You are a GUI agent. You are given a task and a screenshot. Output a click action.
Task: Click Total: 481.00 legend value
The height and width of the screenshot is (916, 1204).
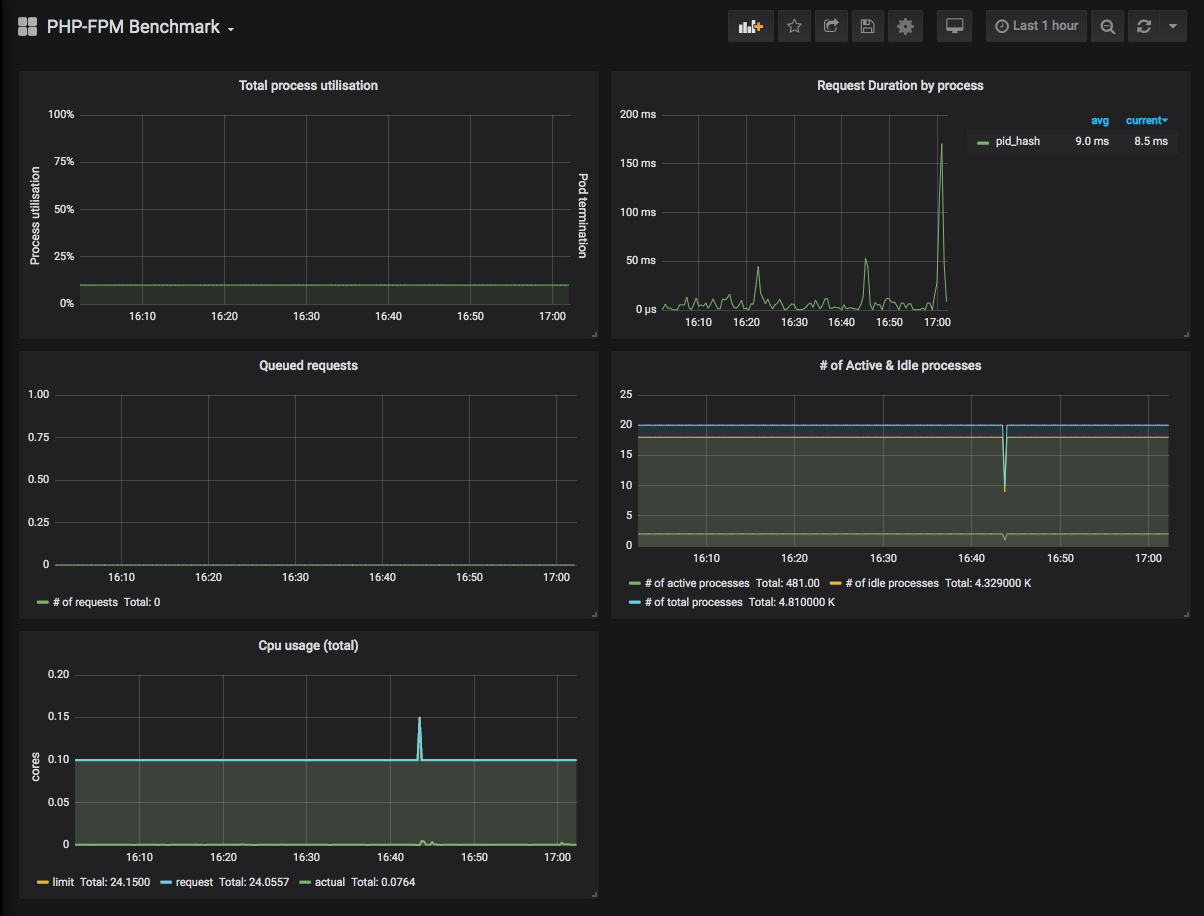[787, 583]
